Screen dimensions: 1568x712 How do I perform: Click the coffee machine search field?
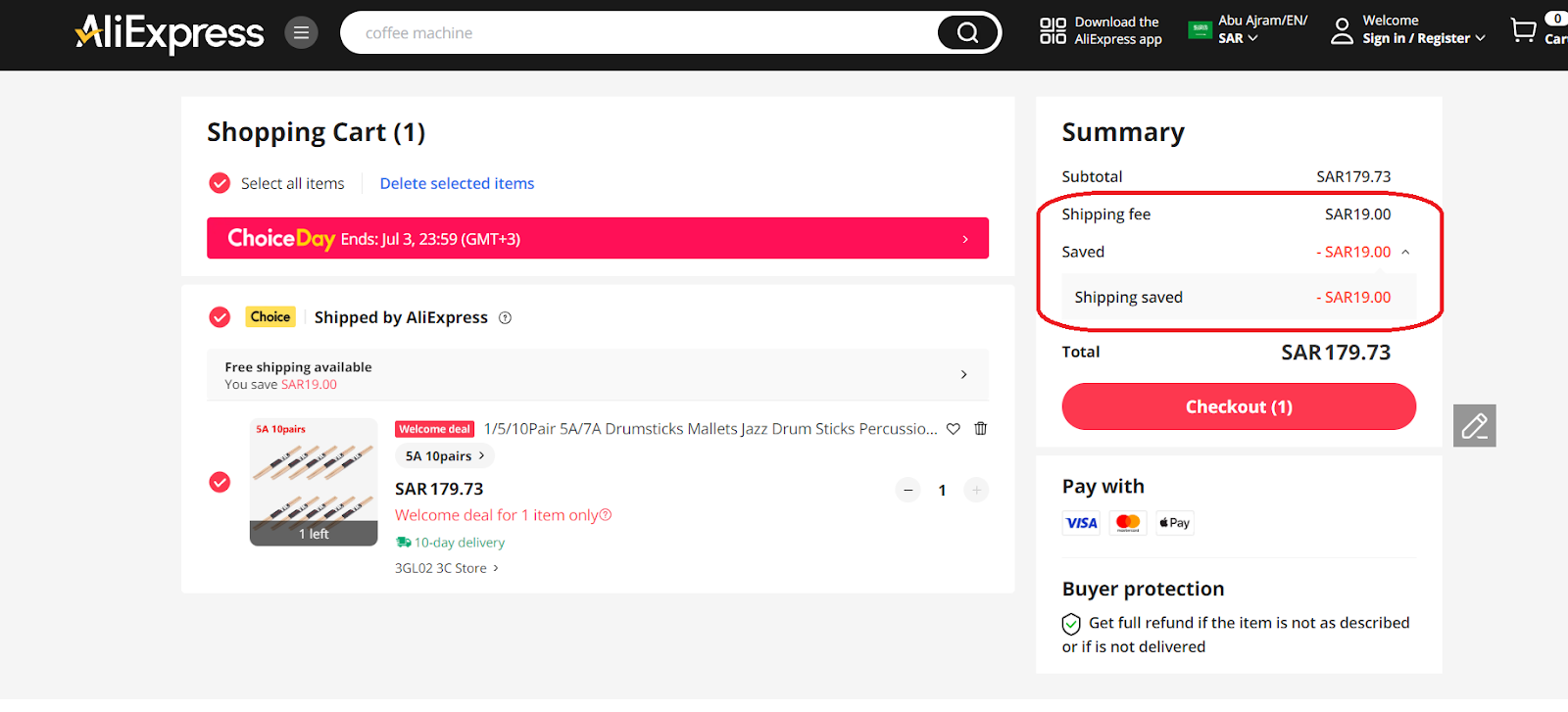tap(637, 33)
